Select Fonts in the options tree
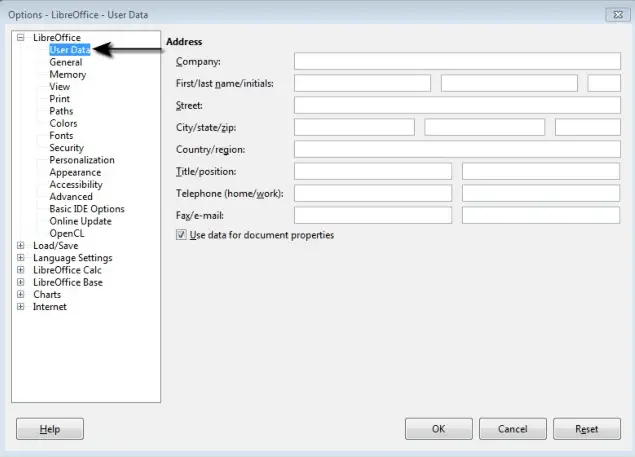Screen dimensions: 635x457 (x=61, y=135)
